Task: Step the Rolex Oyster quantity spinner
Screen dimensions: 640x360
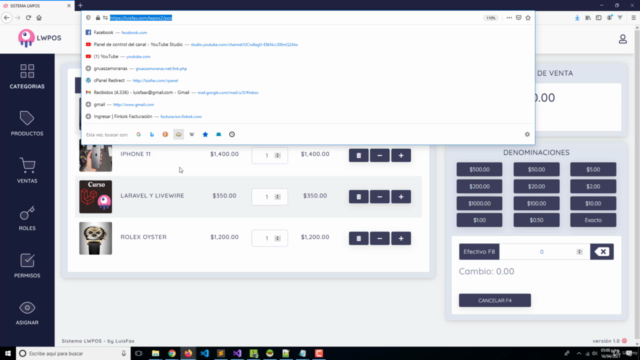Action: 278,238
